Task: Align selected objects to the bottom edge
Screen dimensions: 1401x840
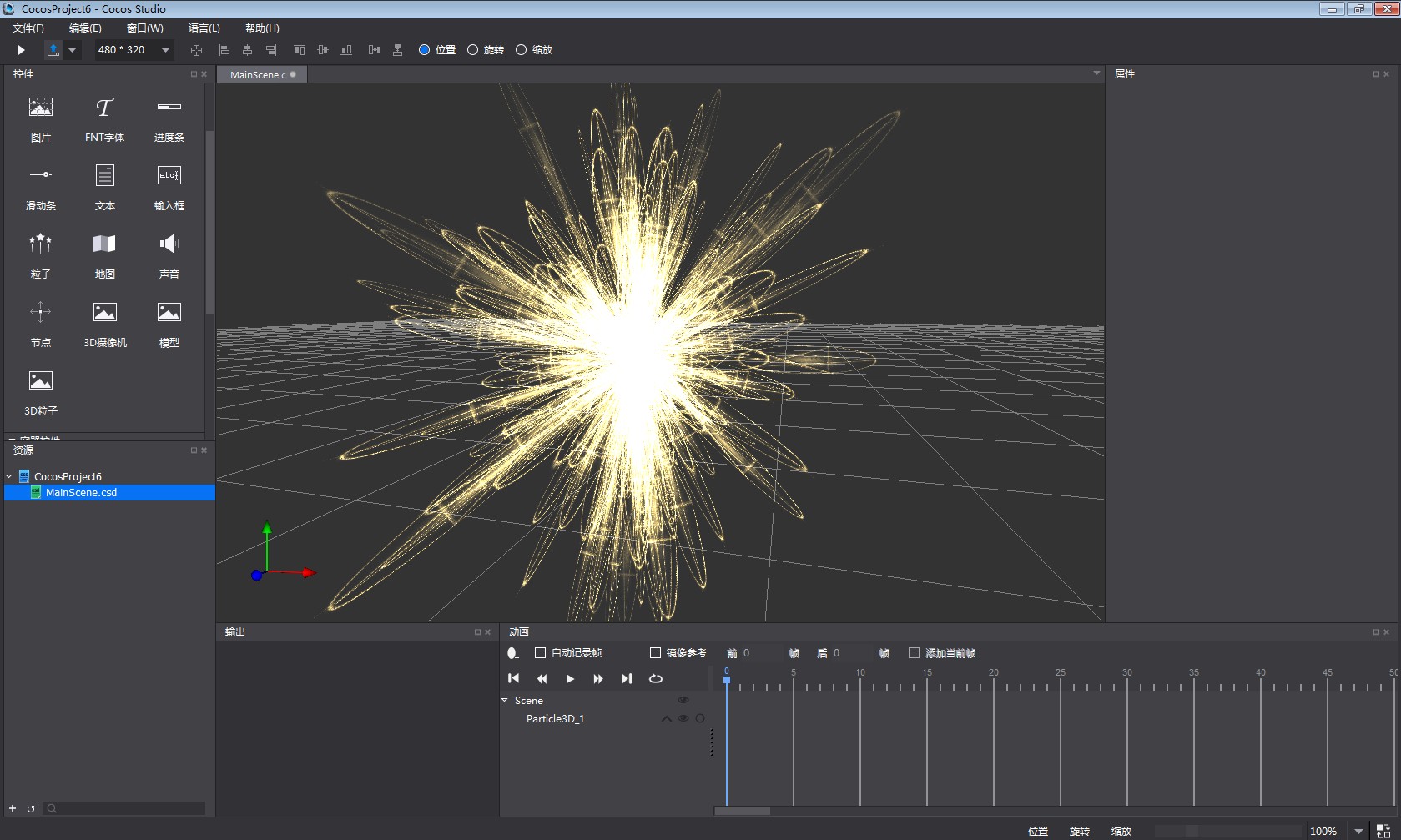Action: click(347, 50)
